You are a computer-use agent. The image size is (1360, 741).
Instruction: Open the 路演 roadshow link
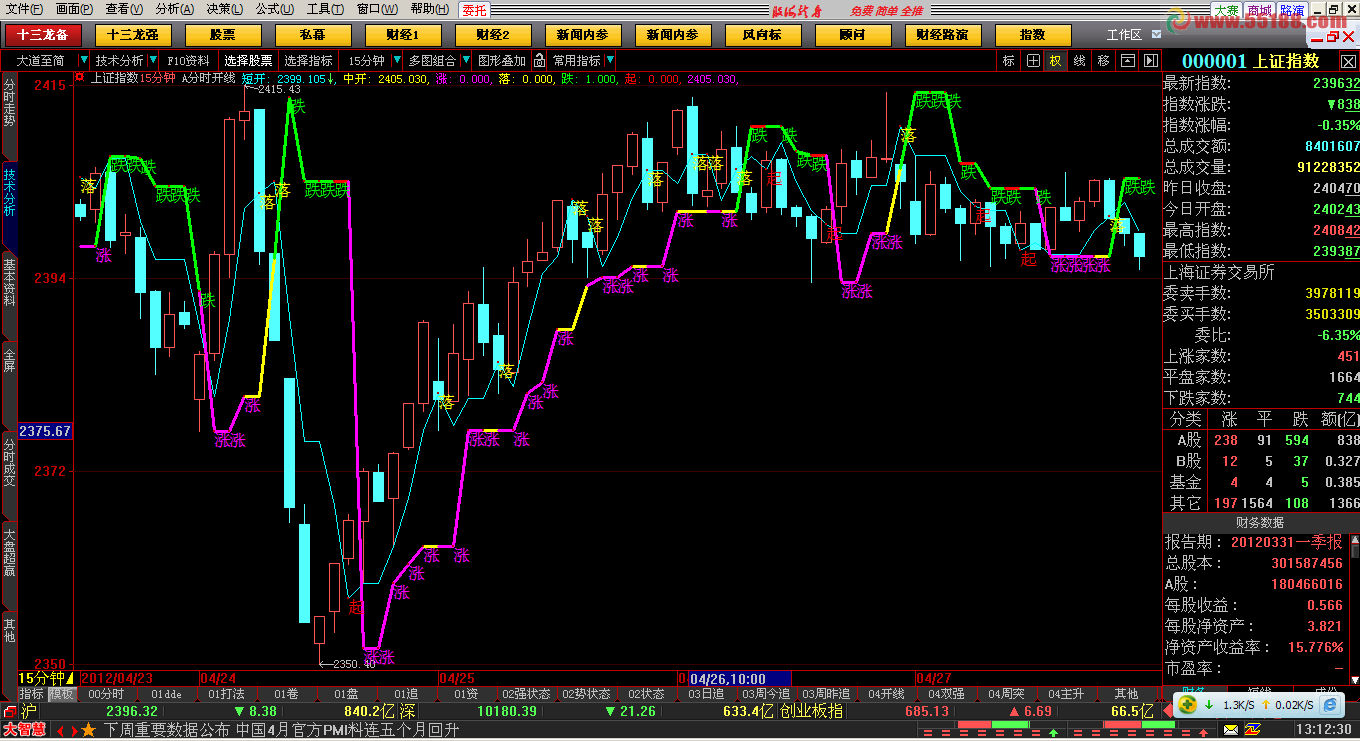tap(1292, 10)
